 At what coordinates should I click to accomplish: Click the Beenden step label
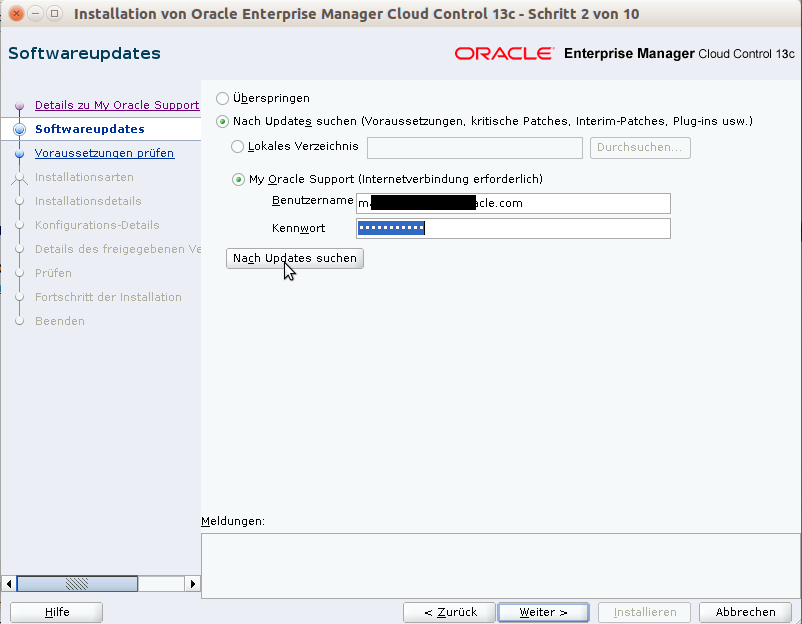(60, 321)
